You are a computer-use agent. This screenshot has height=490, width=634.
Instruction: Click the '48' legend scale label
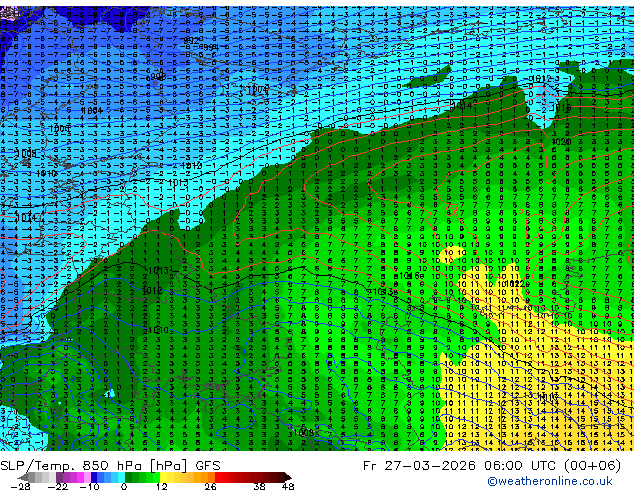point(288,486)
